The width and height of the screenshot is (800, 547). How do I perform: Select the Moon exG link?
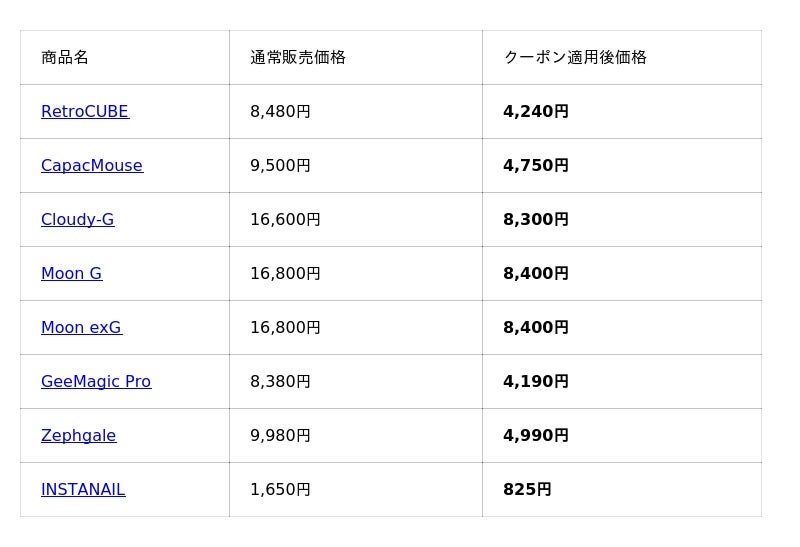tap(82, 328)
